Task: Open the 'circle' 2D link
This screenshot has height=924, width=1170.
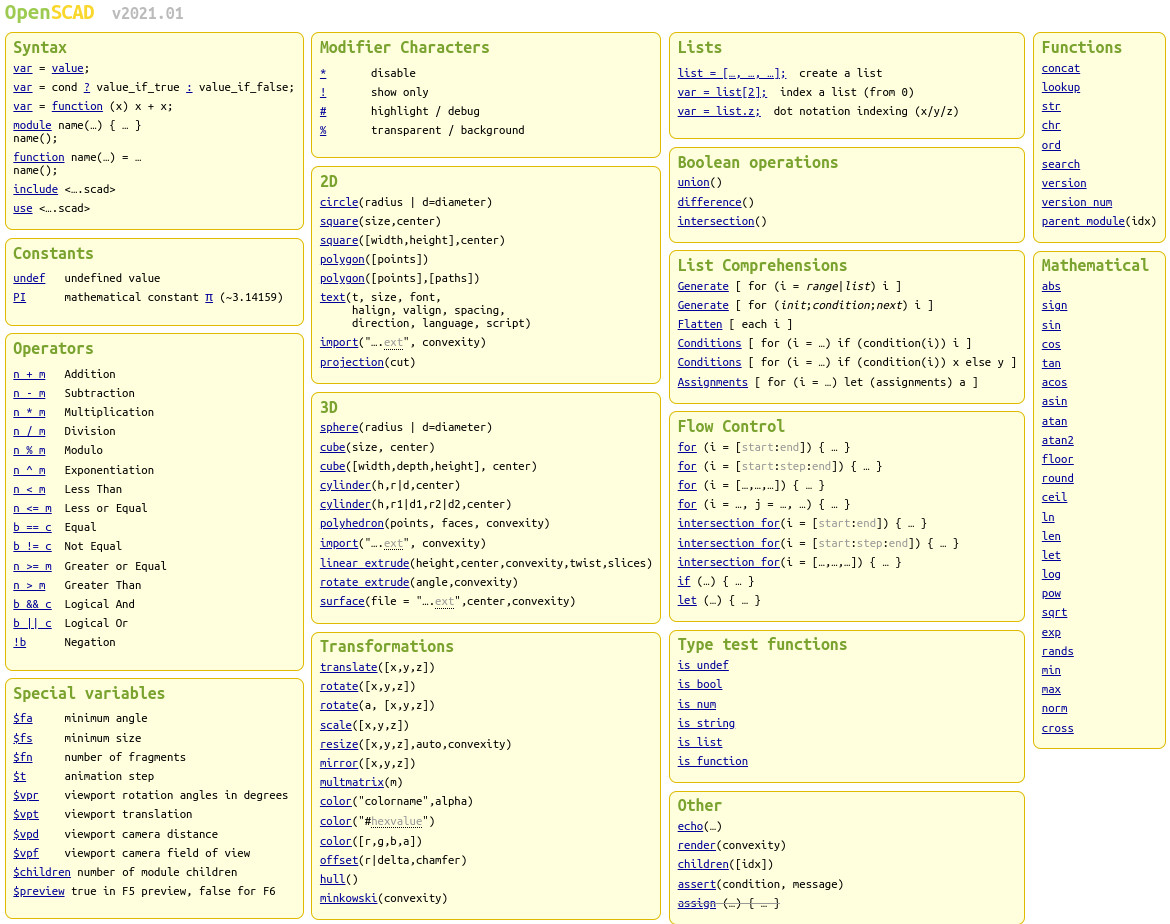Action: tap(339, 202)
